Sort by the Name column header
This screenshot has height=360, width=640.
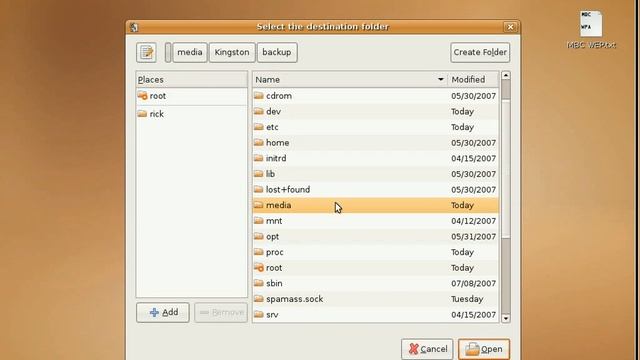[x=350, y=80]
